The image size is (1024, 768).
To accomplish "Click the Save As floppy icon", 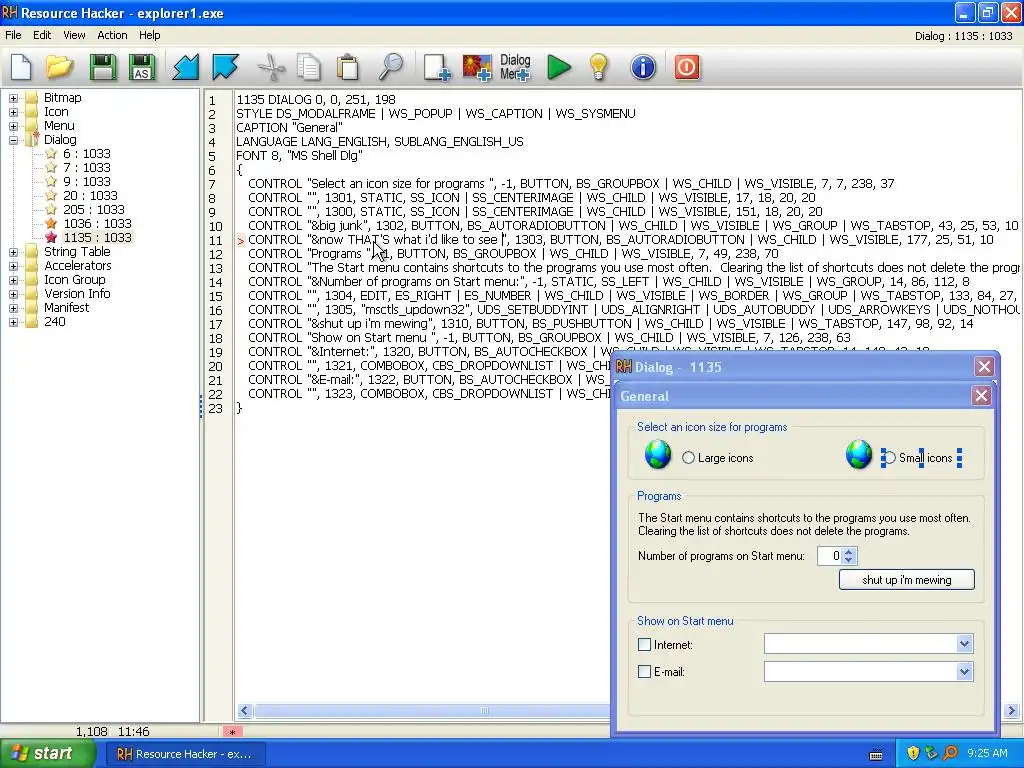I will tap(142, 67).
